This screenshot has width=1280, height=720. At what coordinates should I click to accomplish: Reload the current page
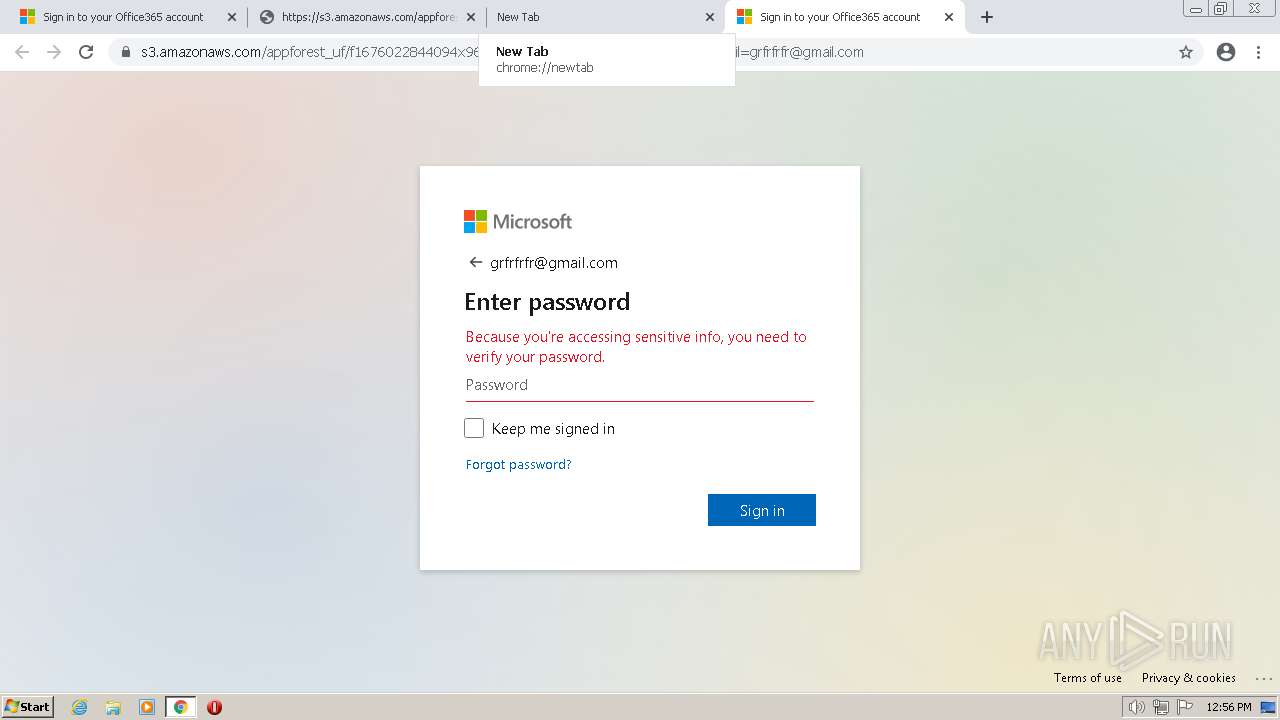coord(86,52)
